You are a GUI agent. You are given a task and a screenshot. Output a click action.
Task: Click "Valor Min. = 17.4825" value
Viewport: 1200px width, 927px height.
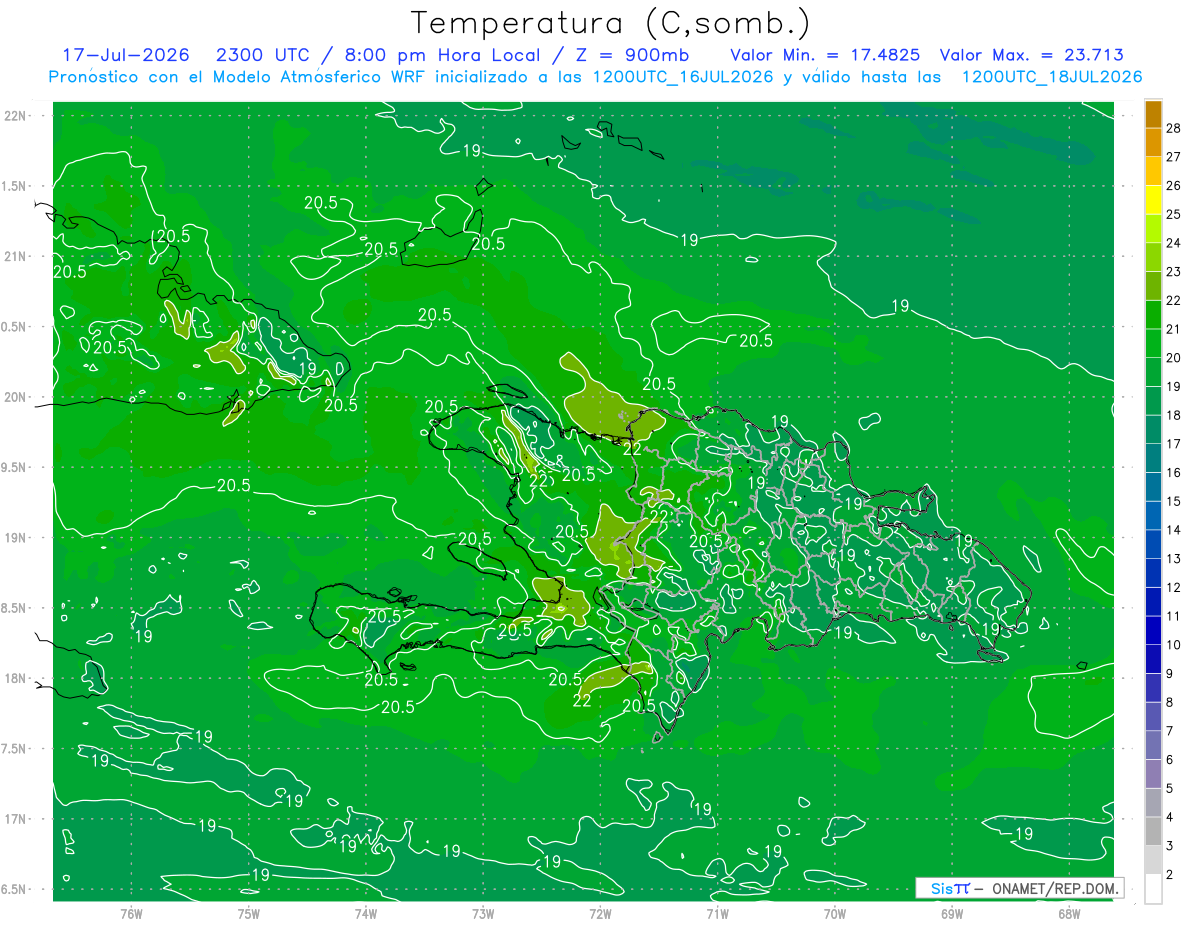click(826, 55)
